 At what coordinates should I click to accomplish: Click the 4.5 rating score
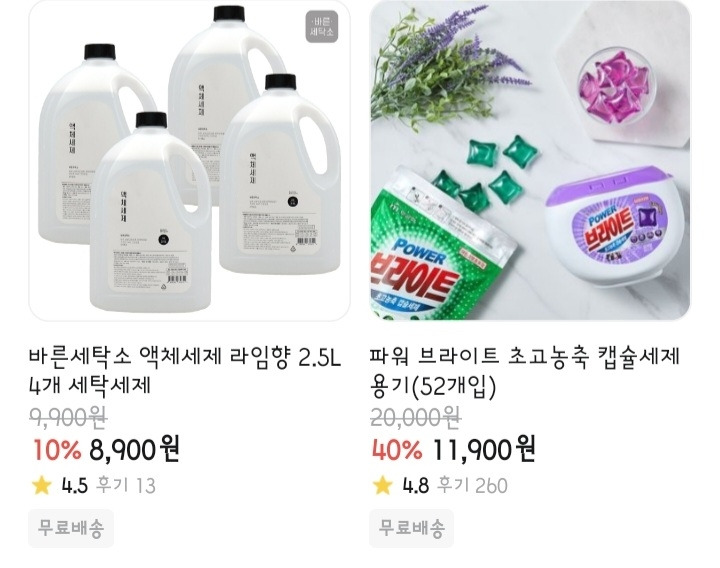click(75, 485)
